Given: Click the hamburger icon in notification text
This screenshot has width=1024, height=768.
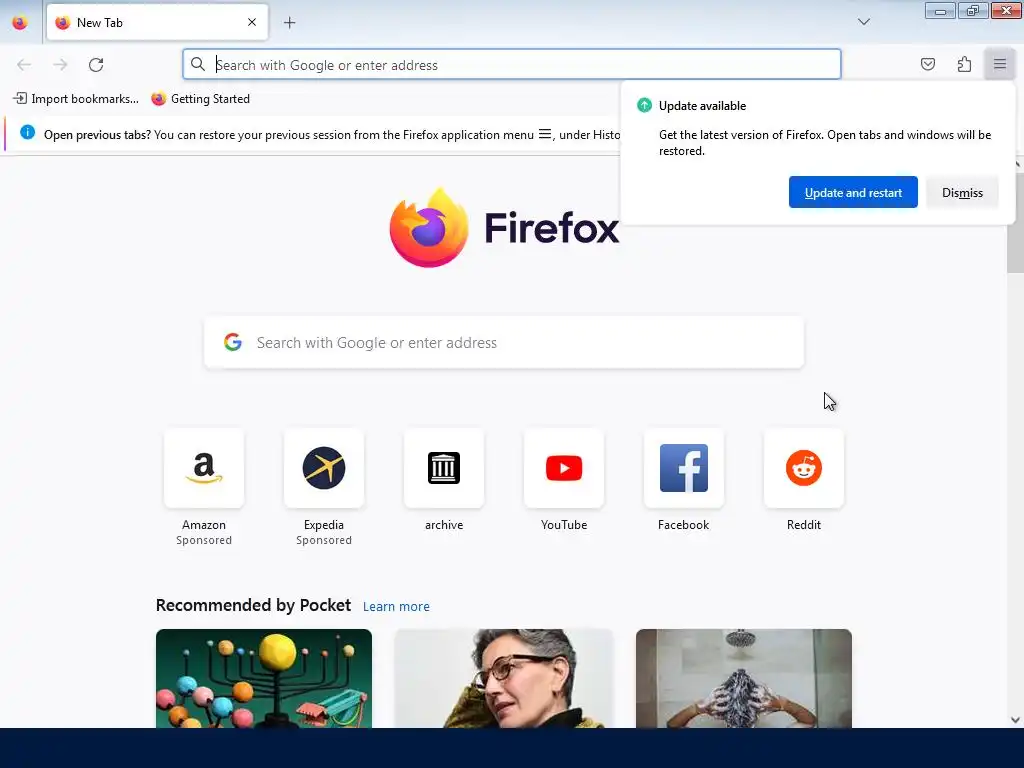Looking at the screenshot, I should tap(545, 134).
